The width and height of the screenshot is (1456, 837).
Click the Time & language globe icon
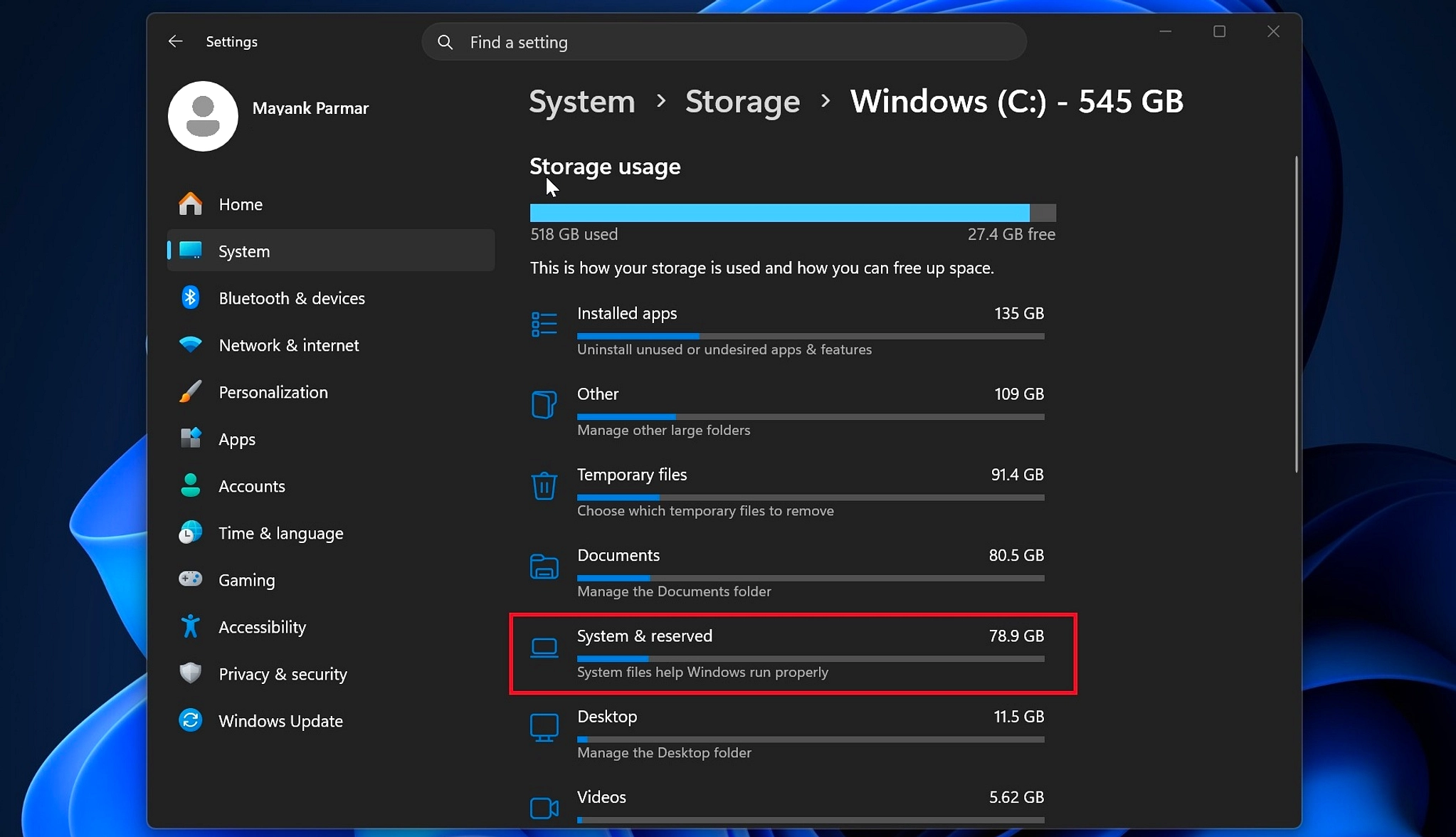point(190,532)
